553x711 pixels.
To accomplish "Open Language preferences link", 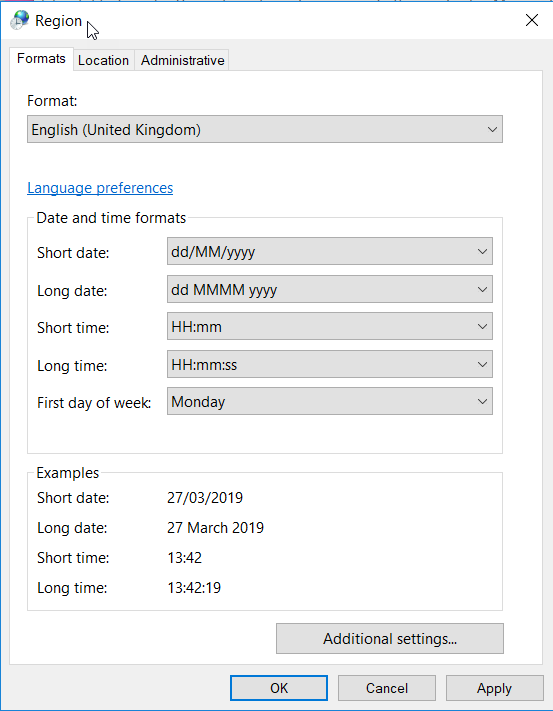I will point(100,188).
